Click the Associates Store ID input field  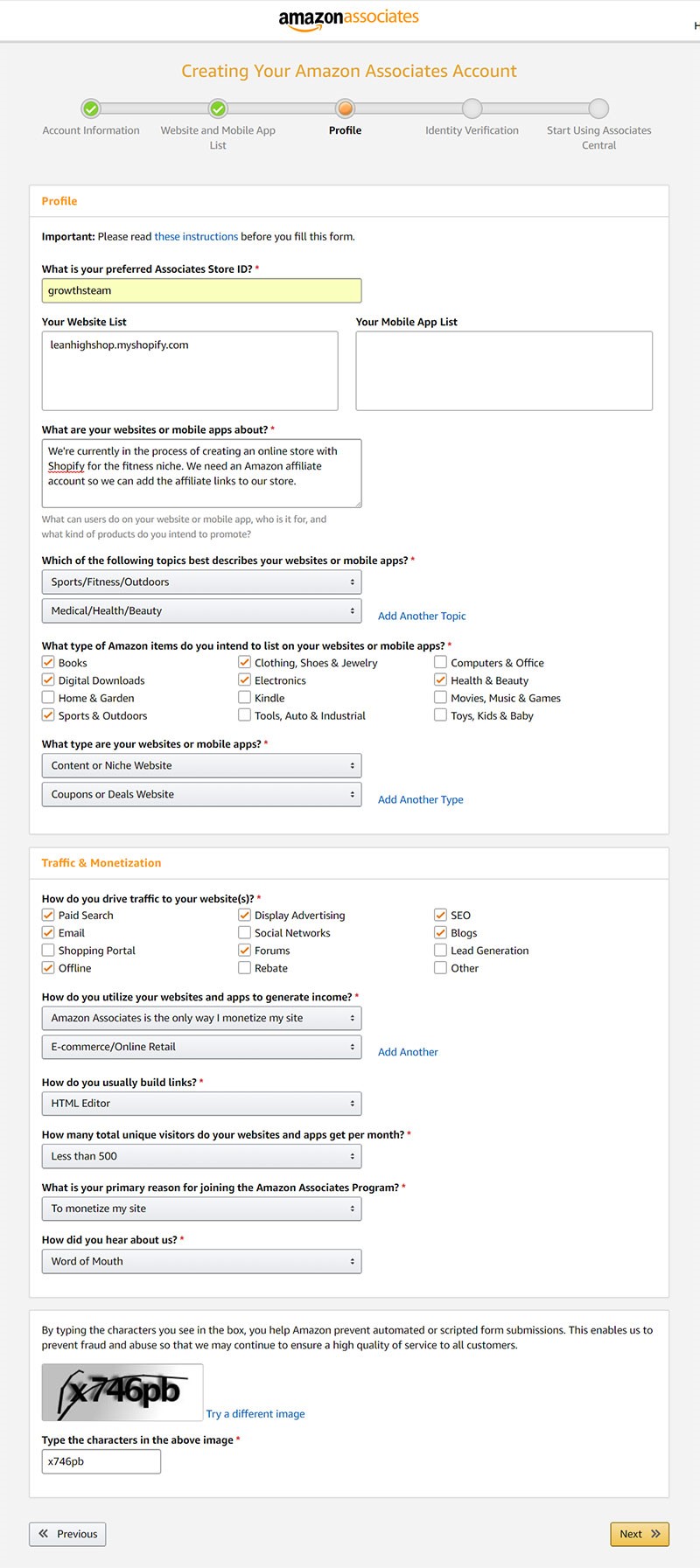(x=201, y=289)
